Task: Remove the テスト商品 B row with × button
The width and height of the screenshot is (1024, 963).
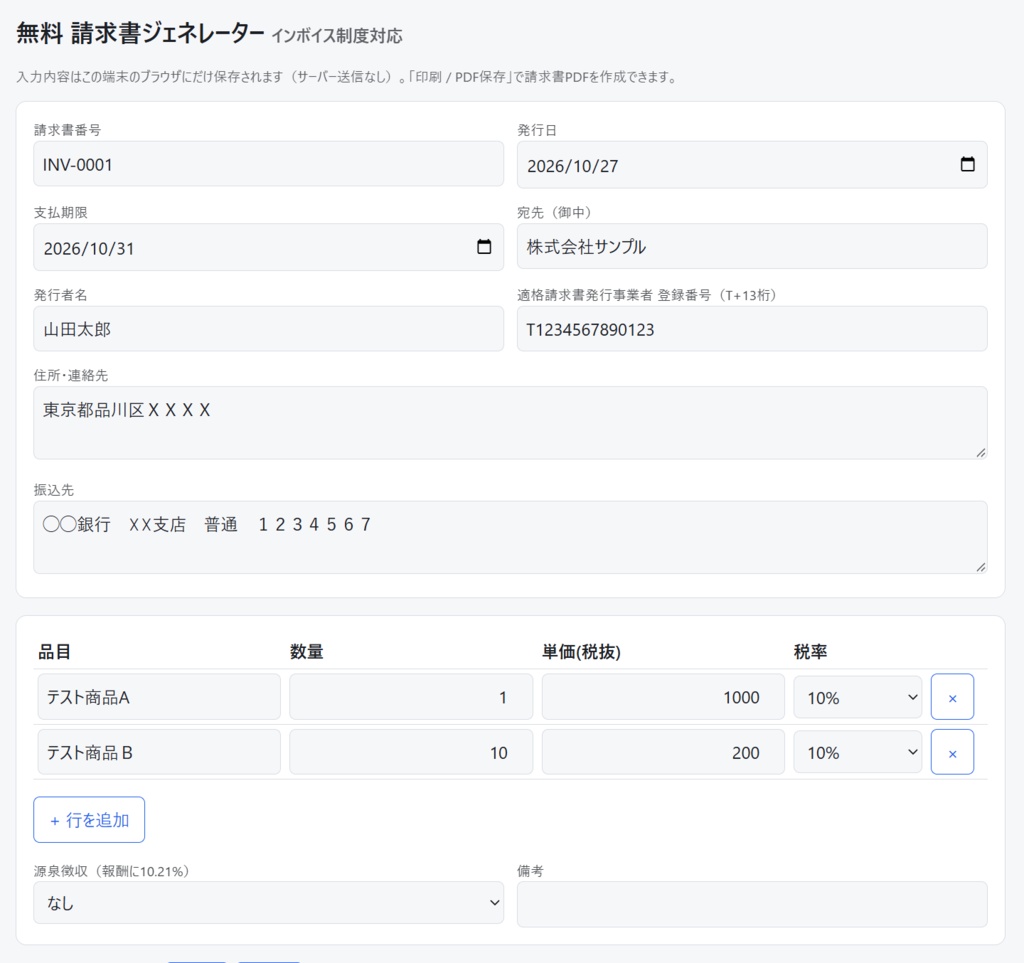Action: 952,752
